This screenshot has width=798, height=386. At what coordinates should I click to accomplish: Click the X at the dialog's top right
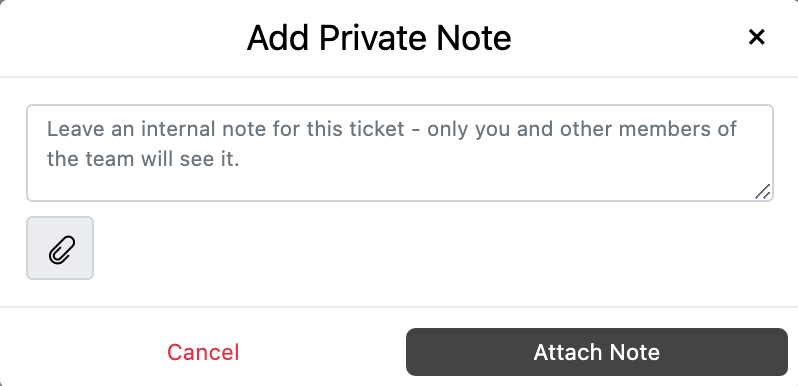coord(756,37)
